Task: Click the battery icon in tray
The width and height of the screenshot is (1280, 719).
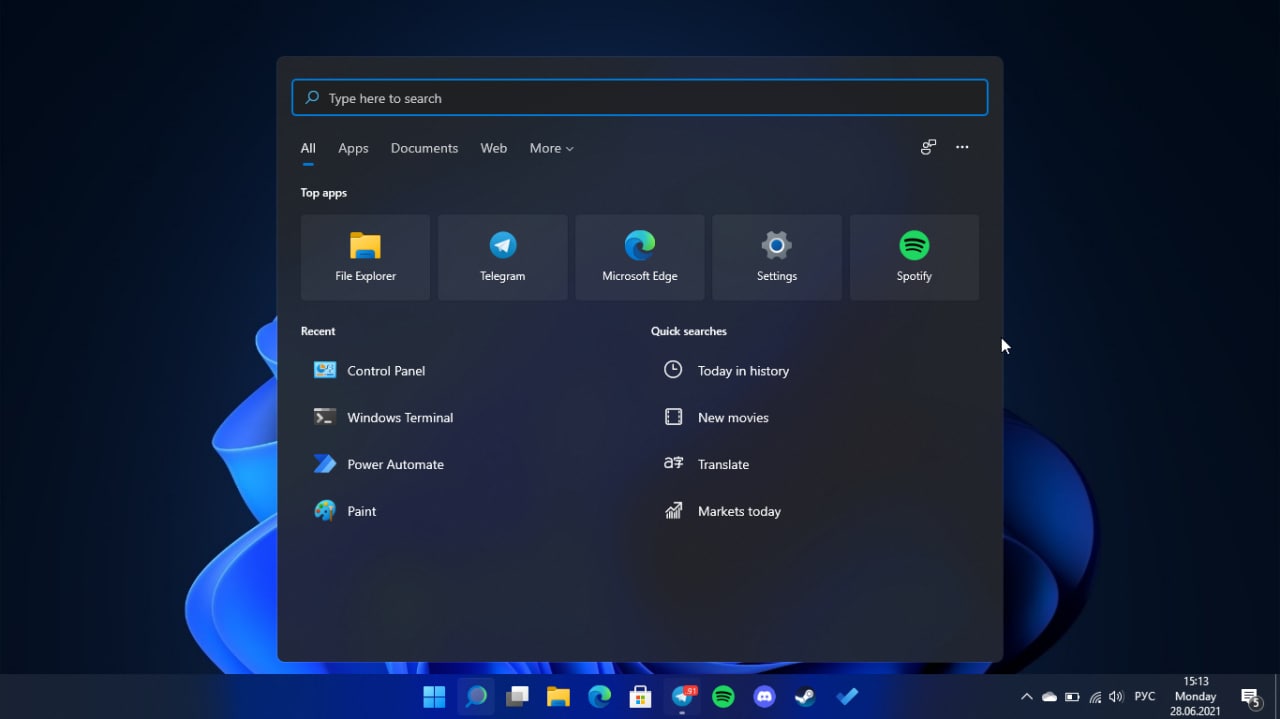Action: pos(1072,697)
